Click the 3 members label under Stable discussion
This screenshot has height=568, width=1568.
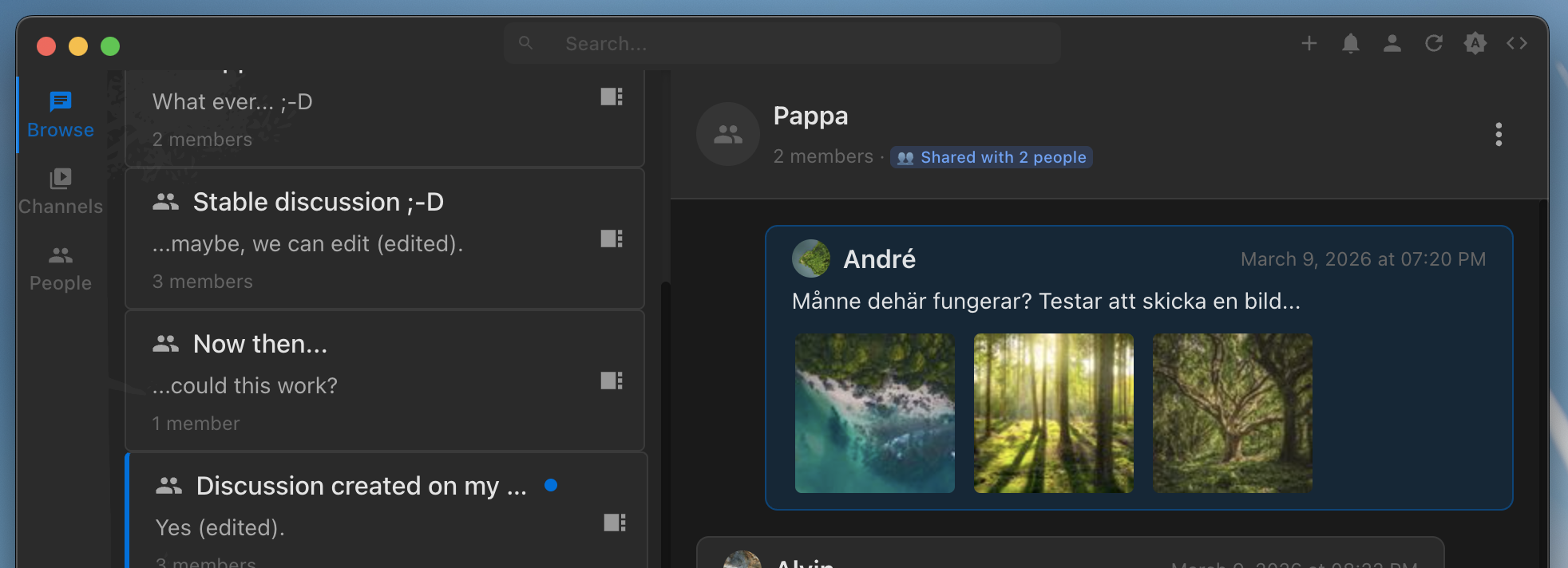(x=202, y=282)
